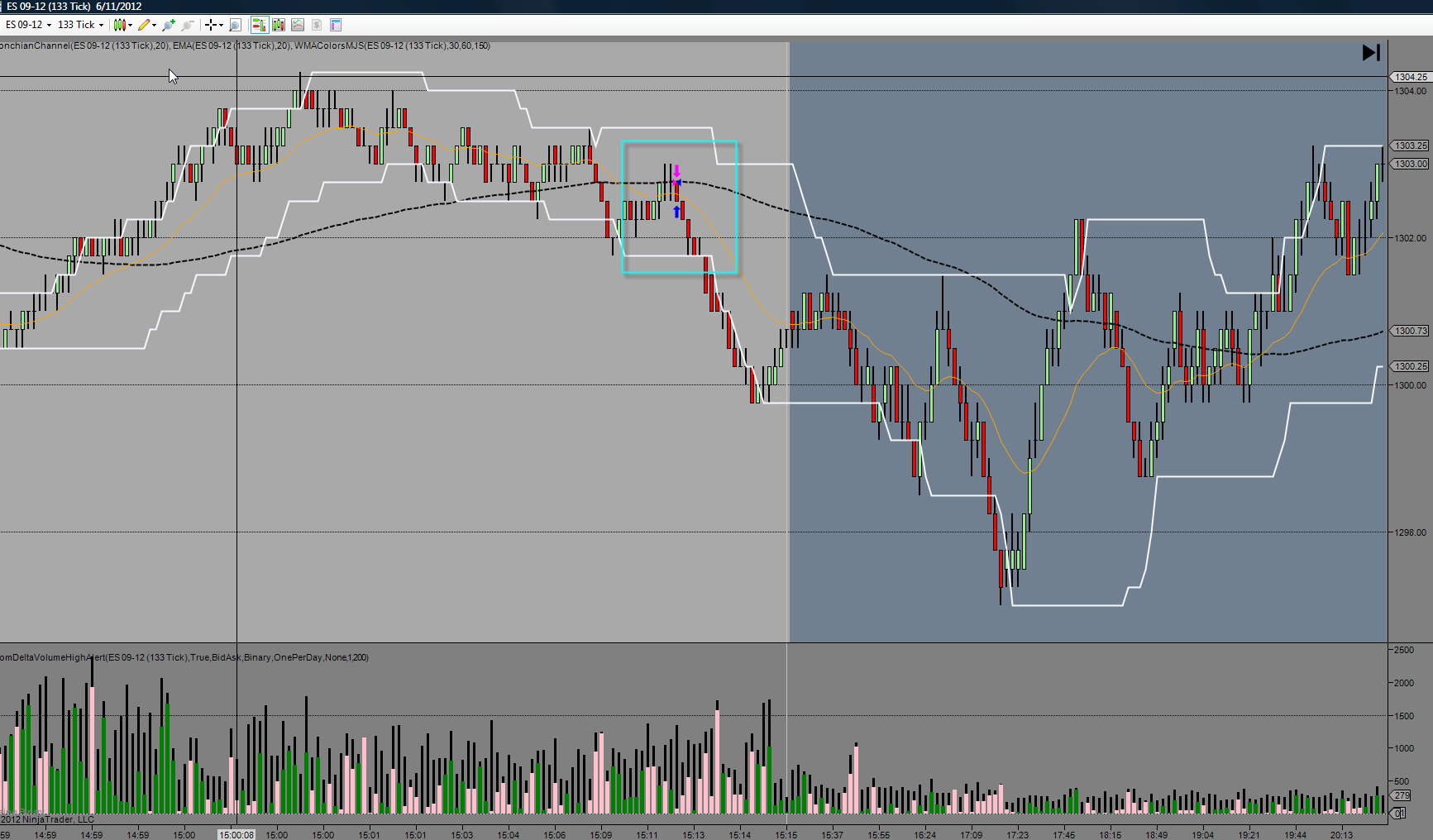Click the strategies dollar document icon
The width and height of the screenshot is (1433, 840).
pyautogui.click(x=317, y=25)
